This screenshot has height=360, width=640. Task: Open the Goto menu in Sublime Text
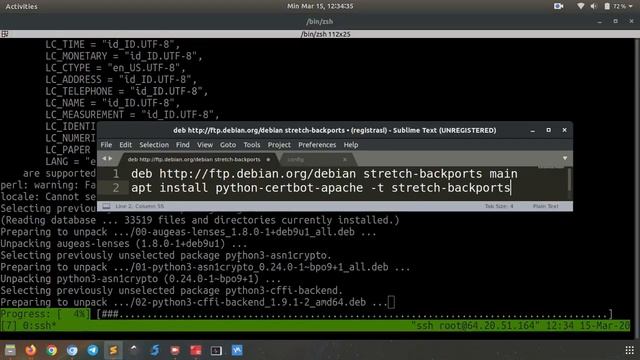228,145
